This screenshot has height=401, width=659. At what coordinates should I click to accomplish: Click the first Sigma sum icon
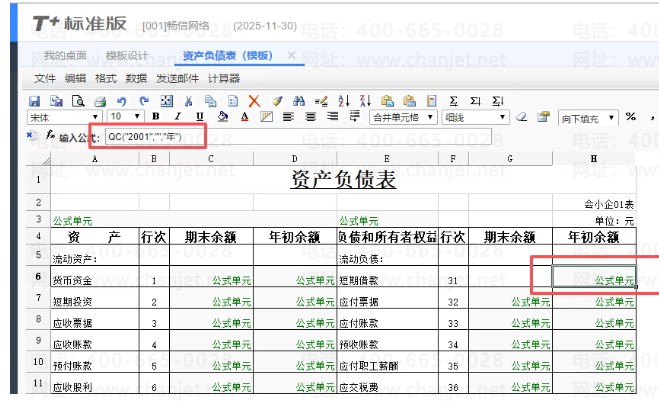453,101
